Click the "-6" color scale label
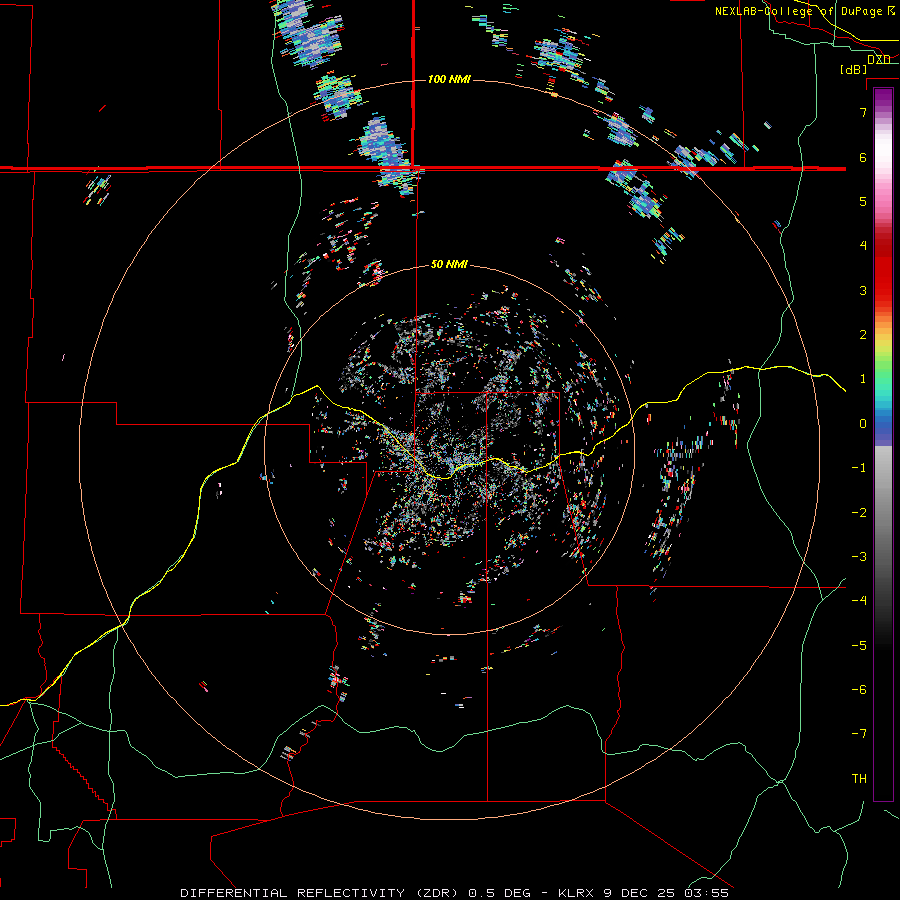900x900 pixels. [x=859, y=690]
